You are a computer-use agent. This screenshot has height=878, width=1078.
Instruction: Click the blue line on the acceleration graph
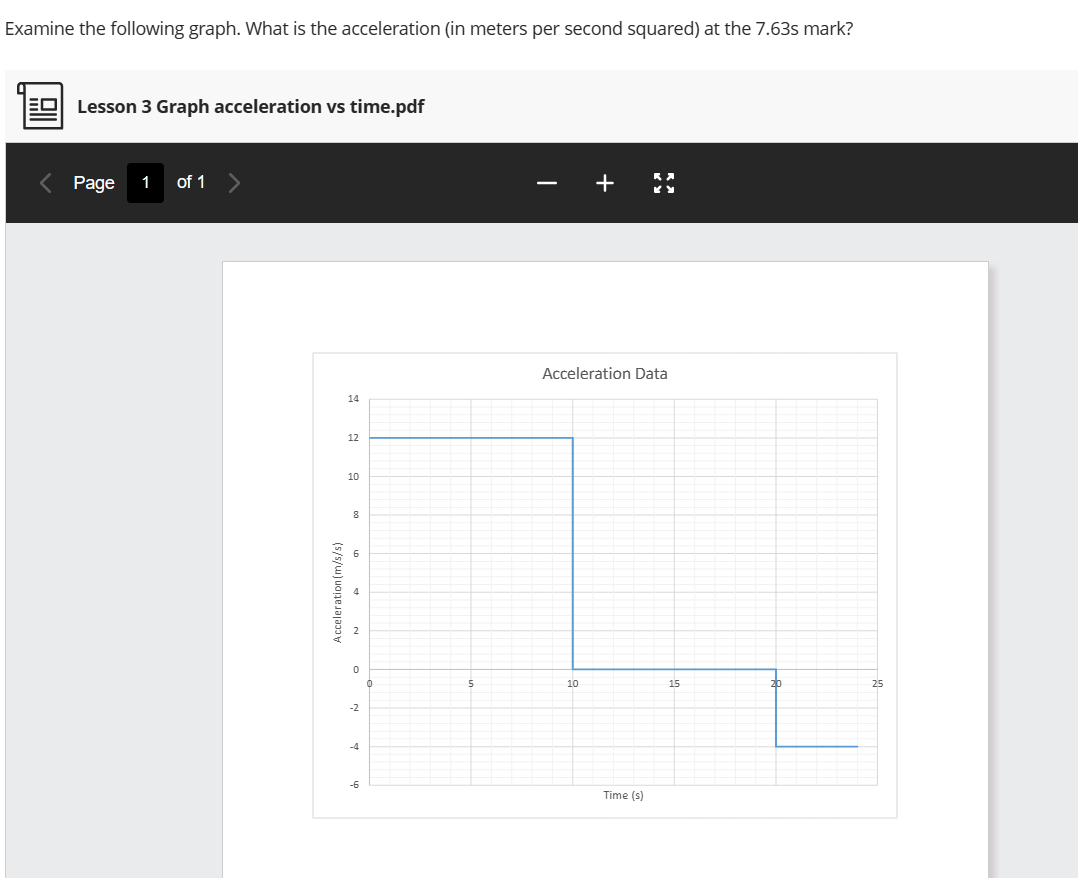[470, 437]
